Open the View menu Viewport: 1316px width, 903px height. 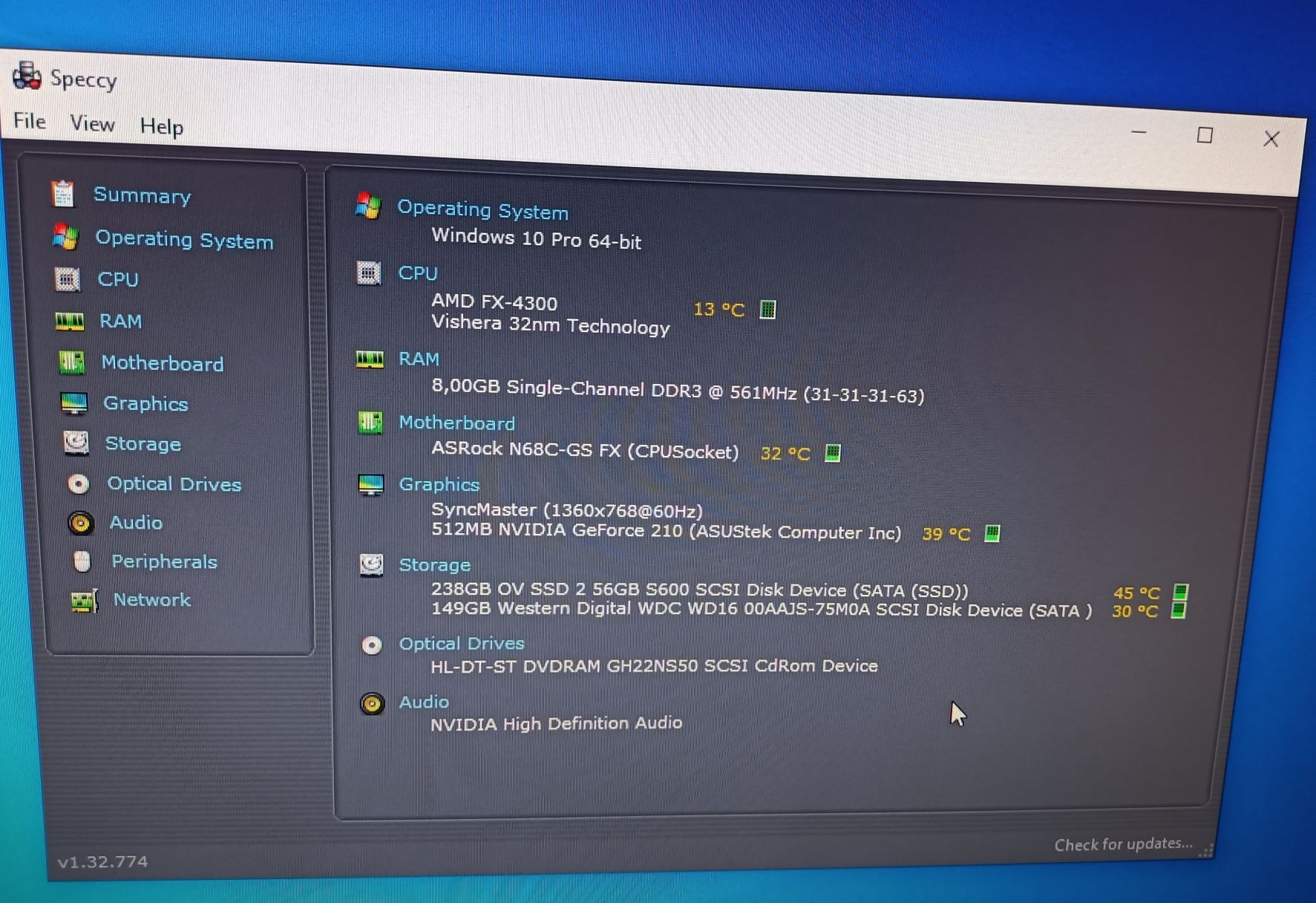92,123
